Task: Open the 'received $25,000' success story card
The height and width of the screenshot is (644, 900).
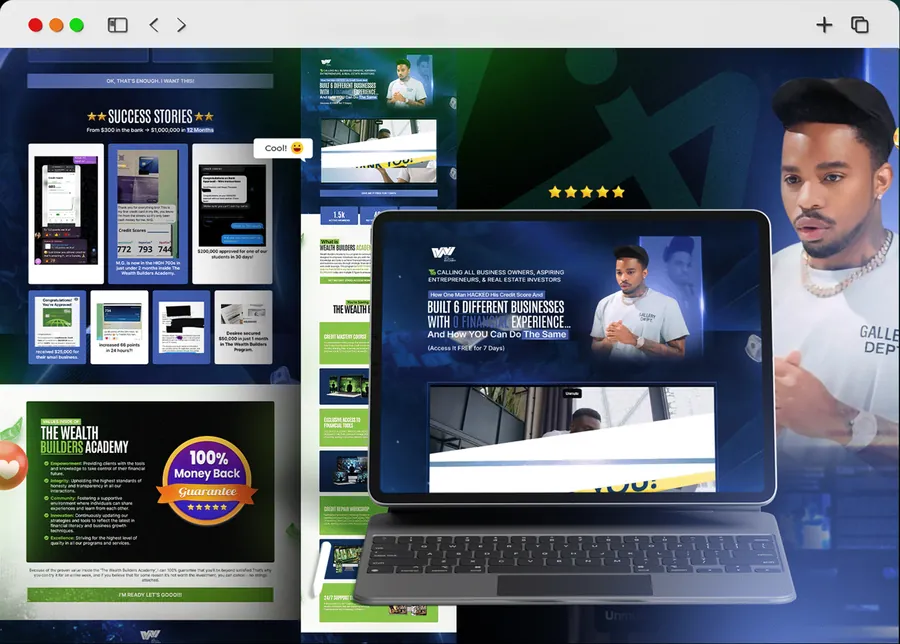Action: click(57, 327)
